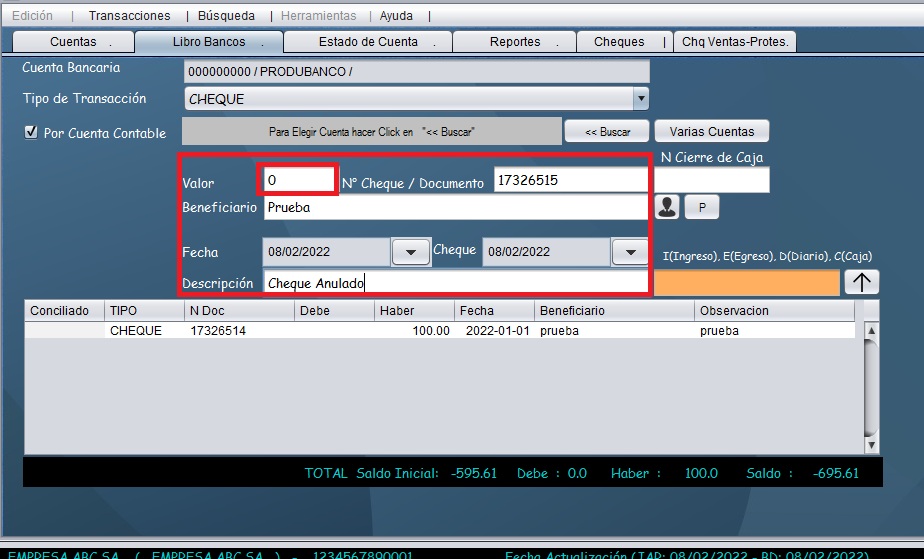The image size is (924, 559).
Task: Open the Cheque date picker dropdown
Action: (630, 252)
